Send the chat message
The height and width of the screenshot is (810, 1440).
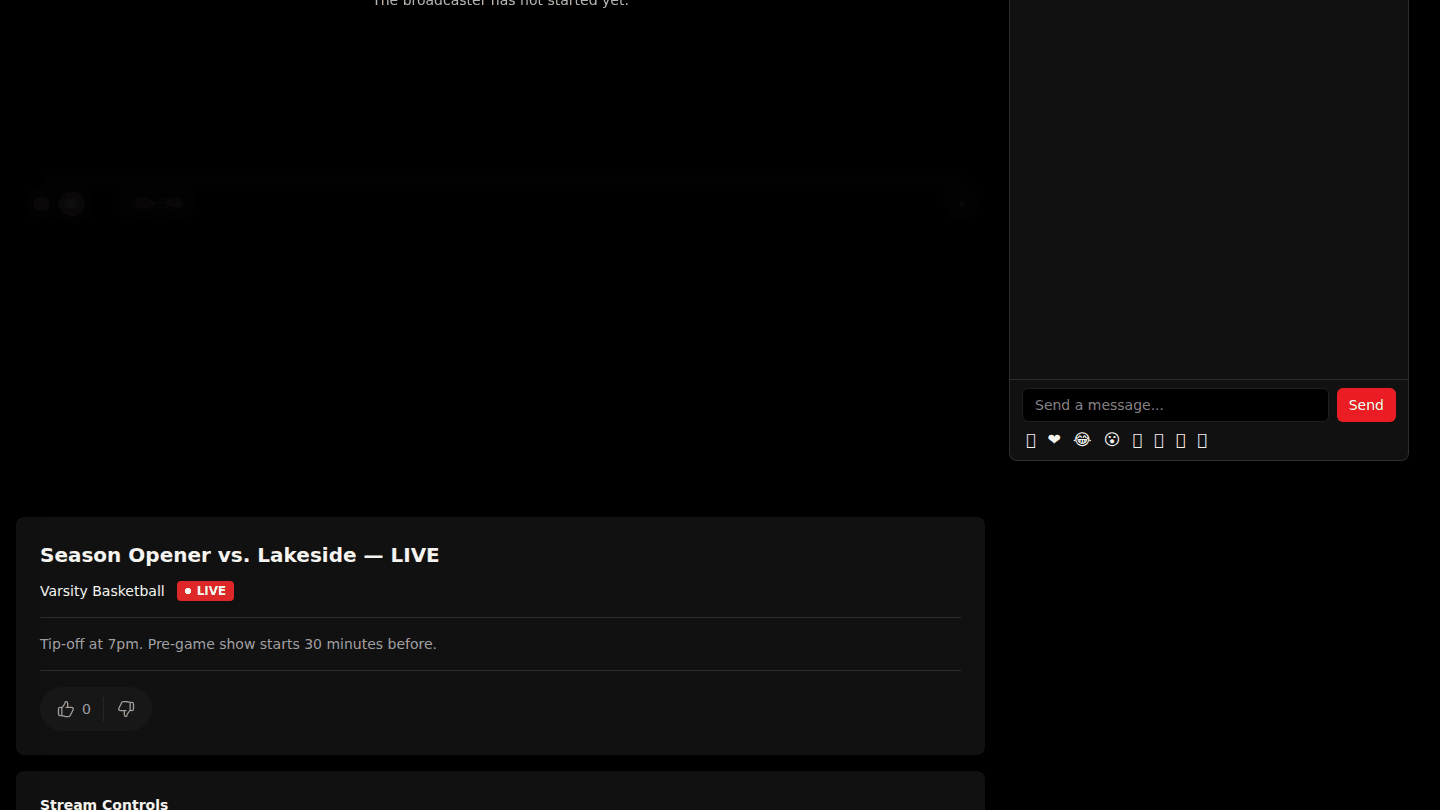[x=1366, y=405]
